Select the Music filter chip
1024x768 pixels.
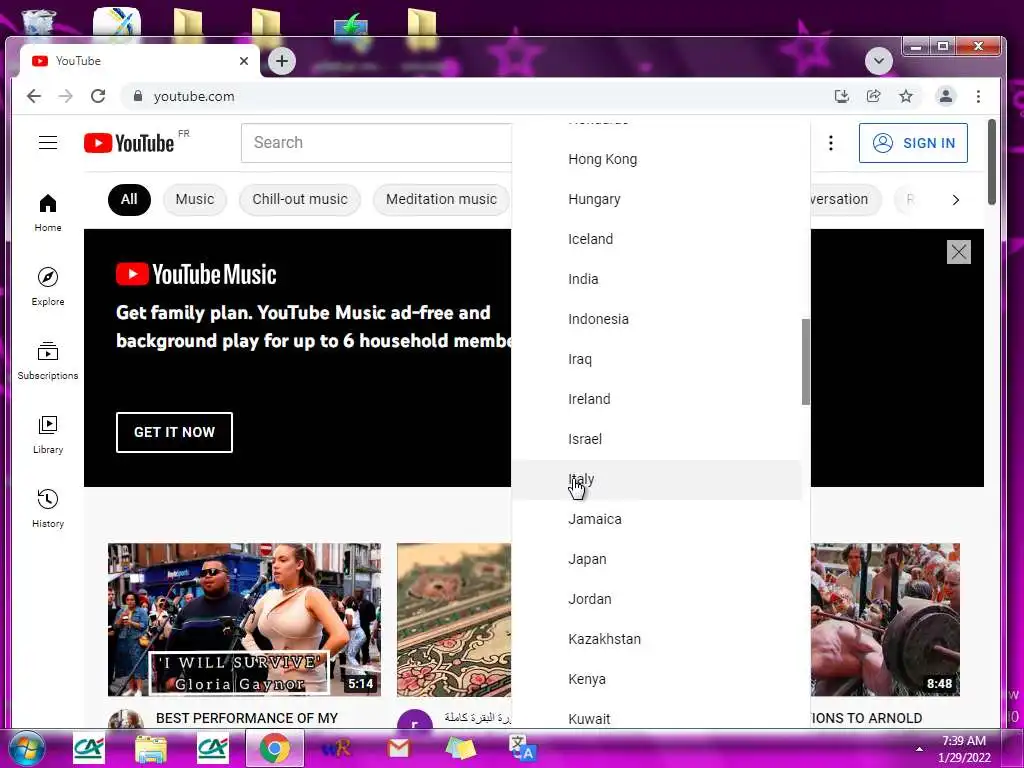(x=195, y=199)
